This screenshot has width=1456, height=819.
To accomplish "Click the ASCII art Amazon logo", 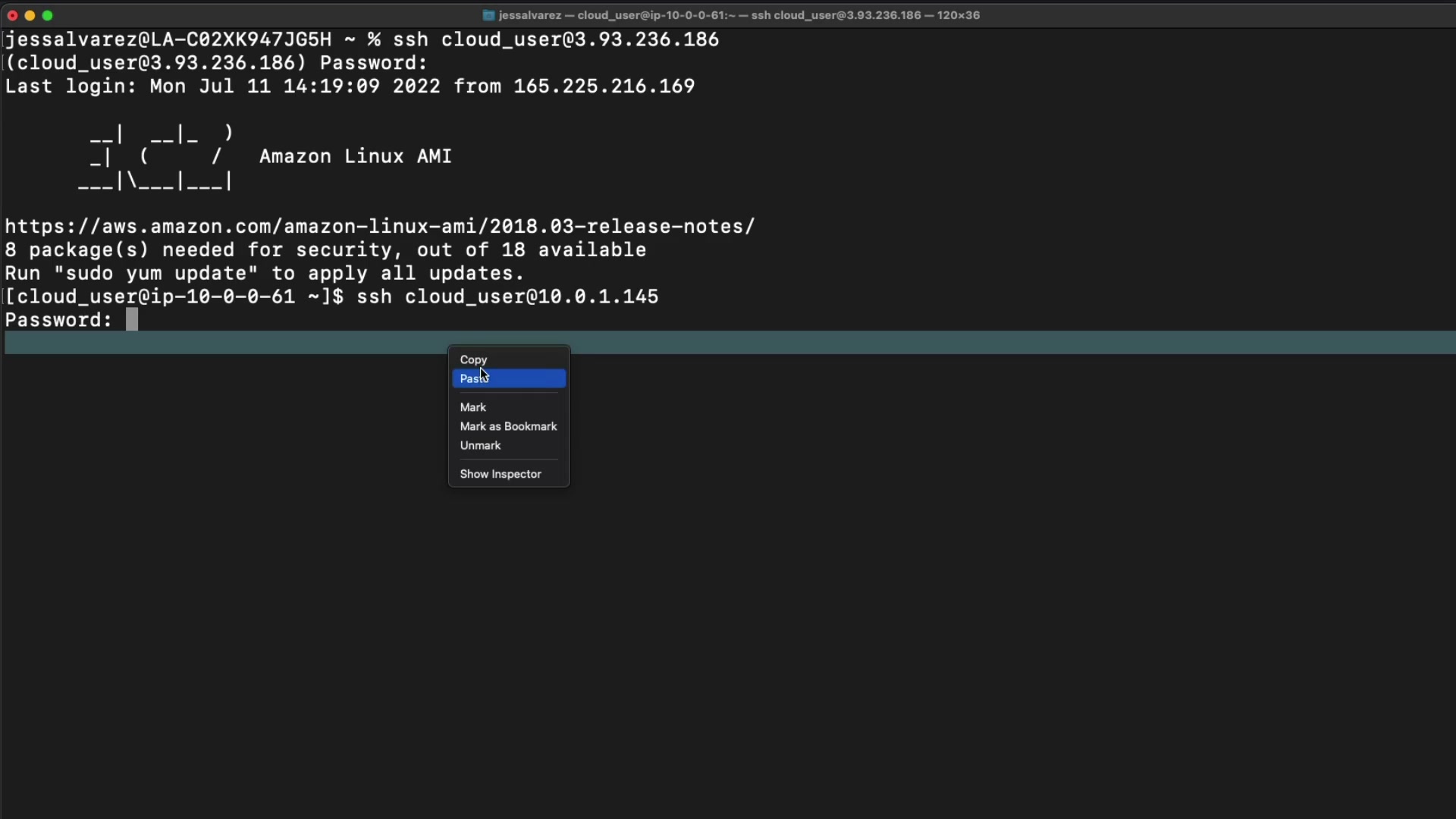I will [155, 158].
